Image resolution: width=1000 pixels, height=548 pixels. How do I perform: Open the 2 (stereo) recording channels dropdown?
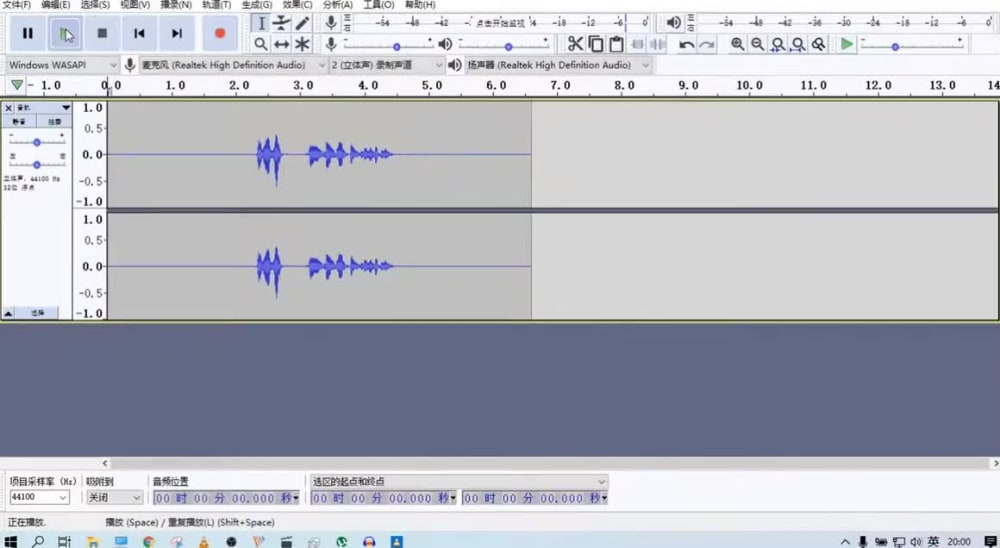tap(386, 65)
